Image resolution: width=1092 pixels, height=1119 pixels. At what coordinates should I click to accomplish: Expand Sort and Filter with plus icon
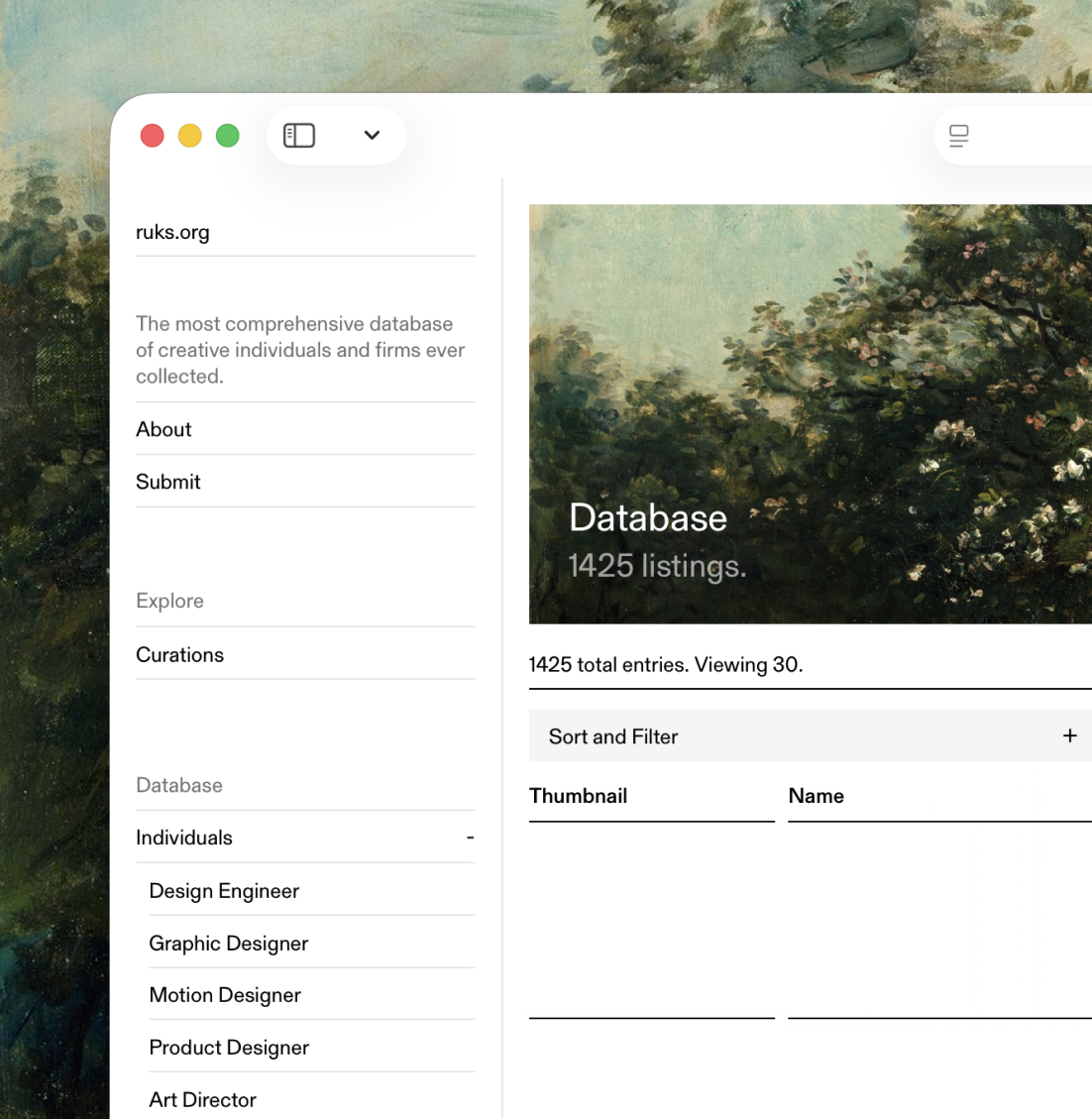[1069, 735]
